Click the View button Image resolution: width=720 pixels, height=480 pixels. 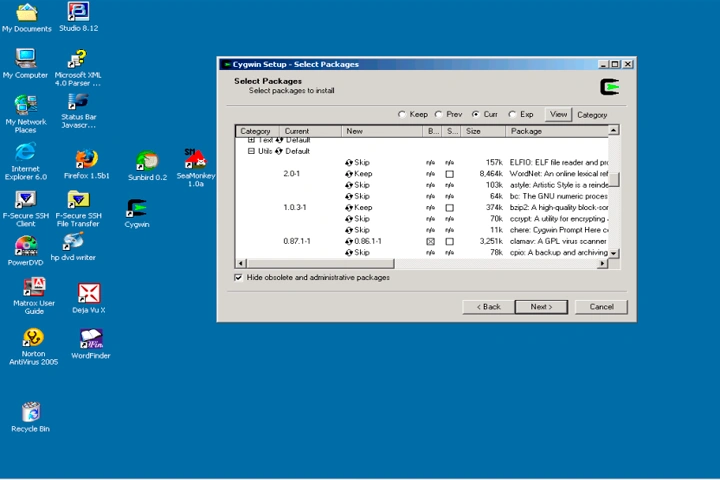pos(558,114)
